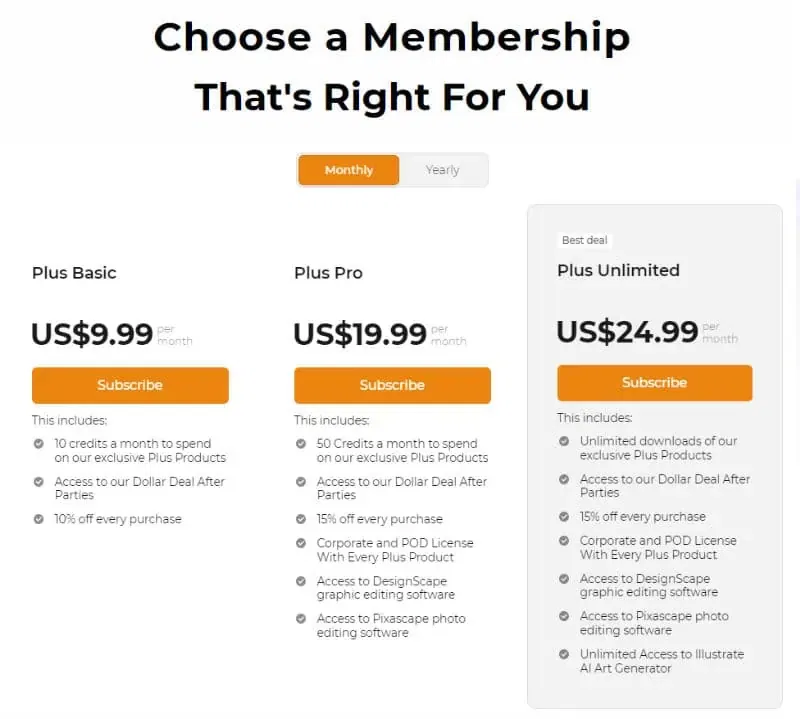The width and height of the screenshot is (800, 719).
Task: Click the Subscribe button under Plus Pro
Action: point(392,385)
